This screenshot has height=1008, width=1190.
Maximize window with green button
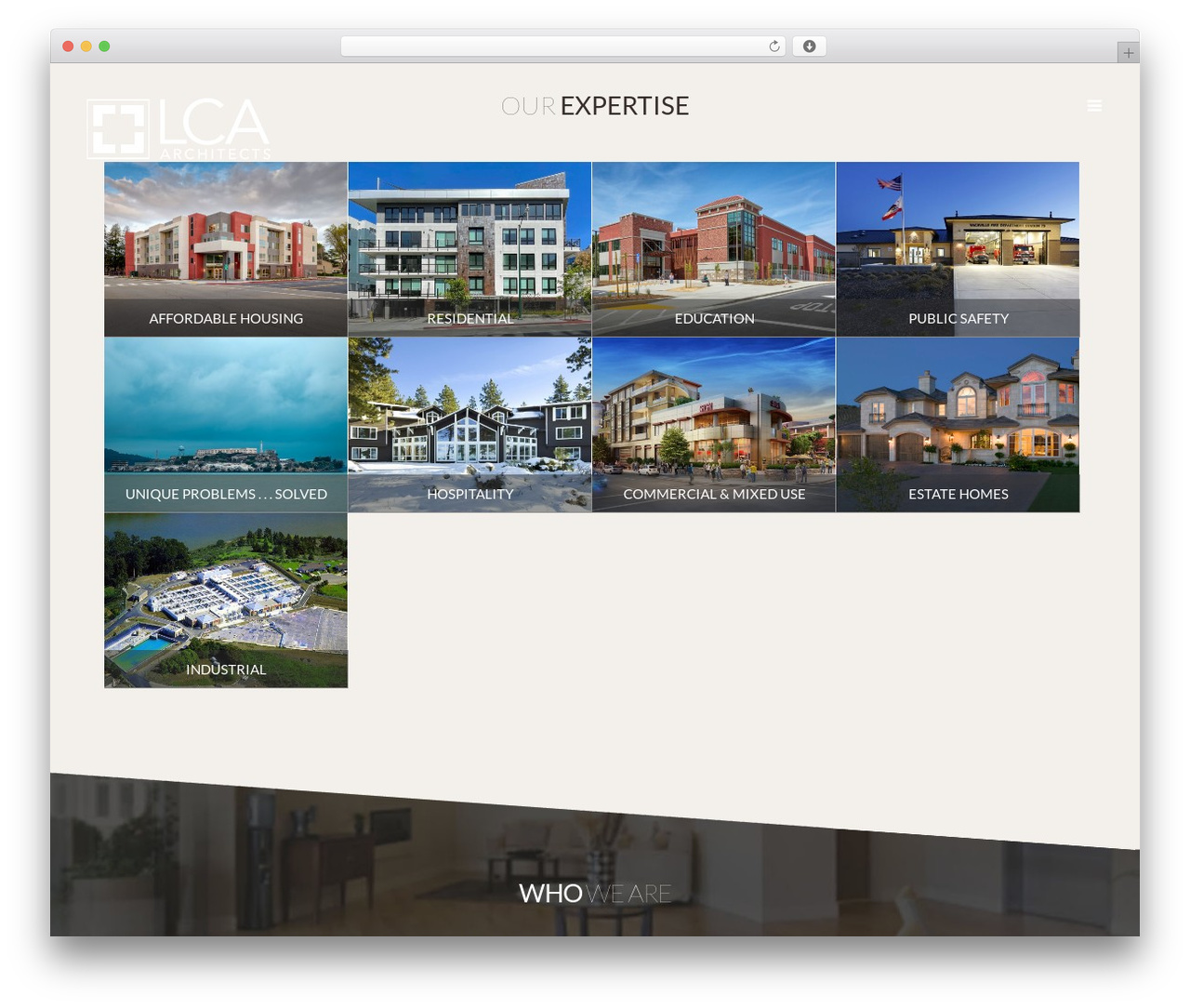(104, 46)
